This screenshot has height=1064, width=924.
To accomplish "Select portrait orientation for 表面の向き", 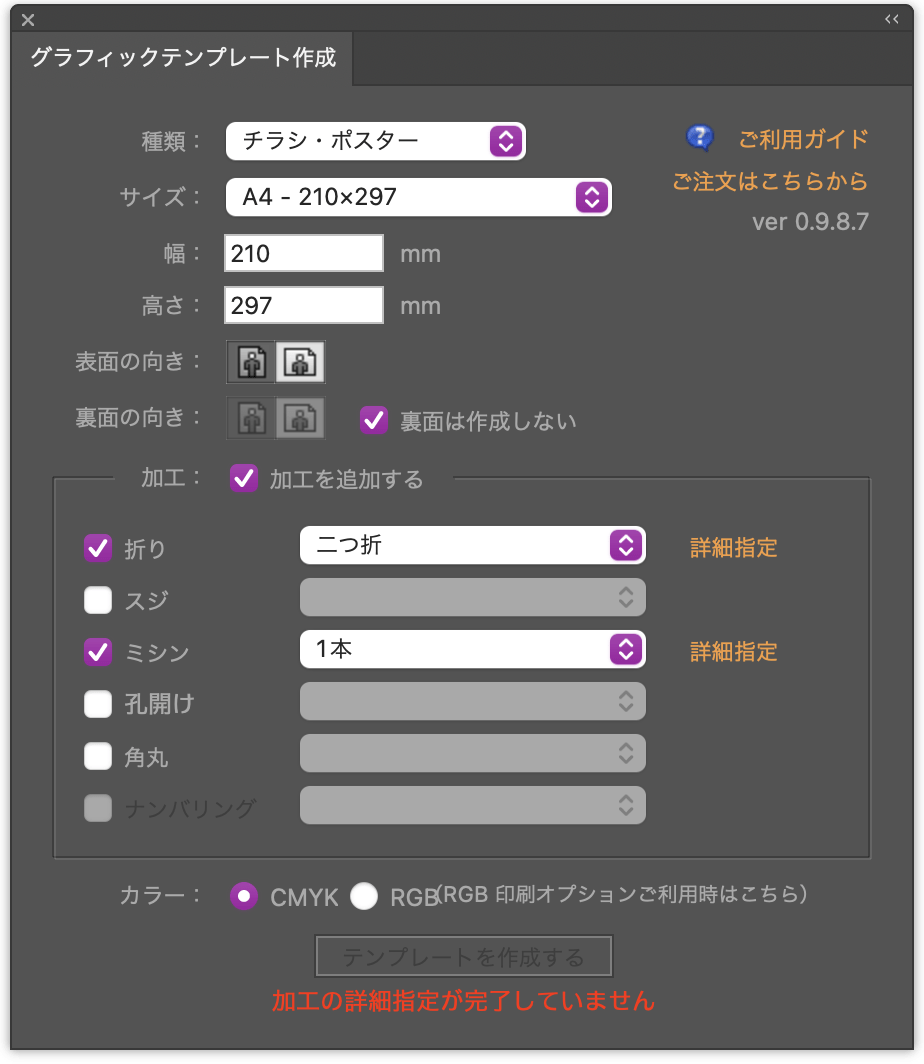I will (x=251, y=364).
